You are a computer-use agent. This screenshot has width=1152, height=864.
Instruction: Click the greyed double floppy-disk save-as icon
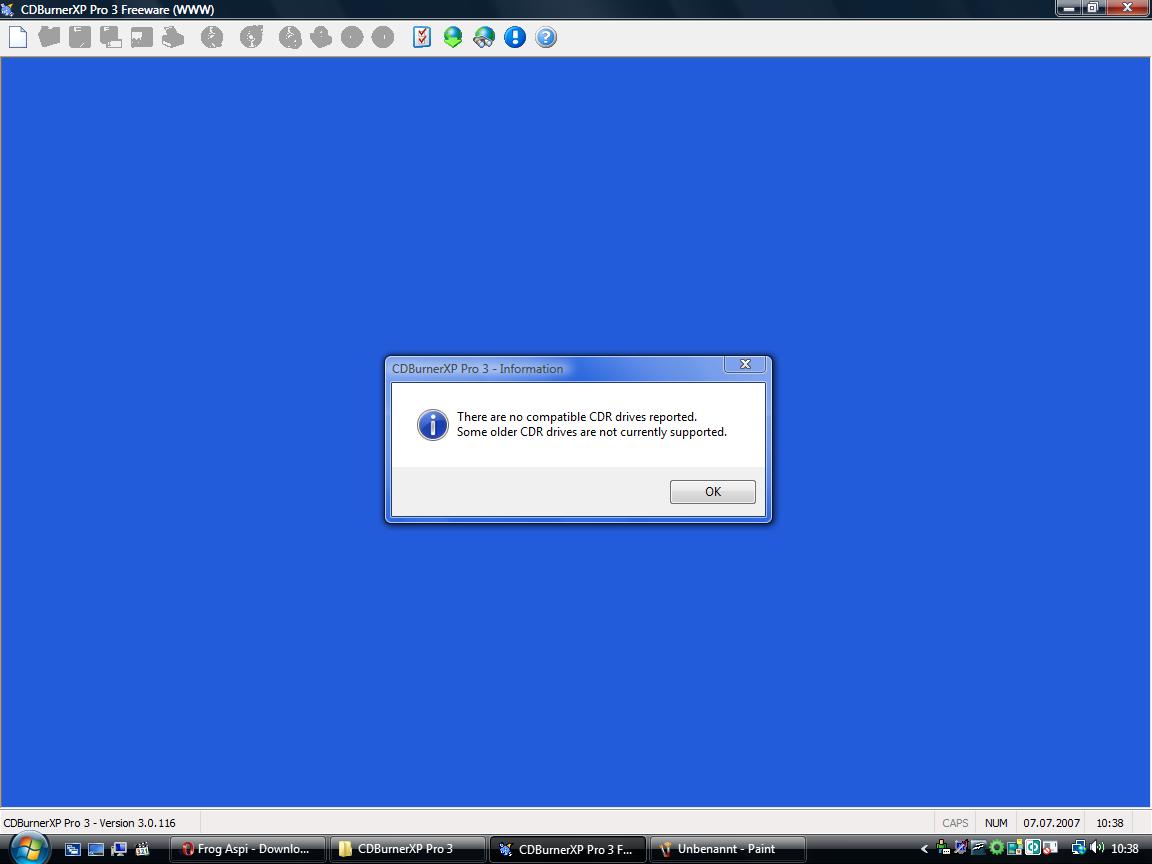[111, 37]
